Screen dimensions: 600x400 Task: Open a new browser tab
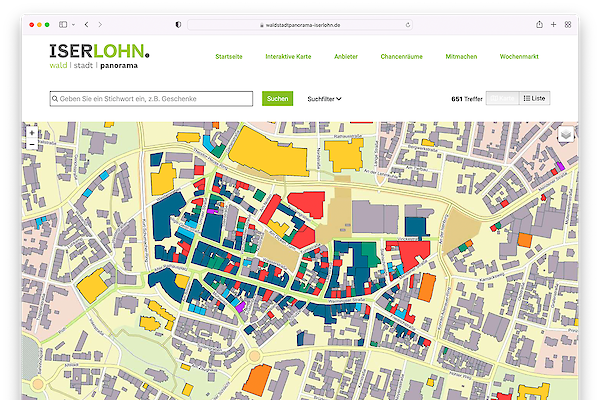tap(554, 23)
